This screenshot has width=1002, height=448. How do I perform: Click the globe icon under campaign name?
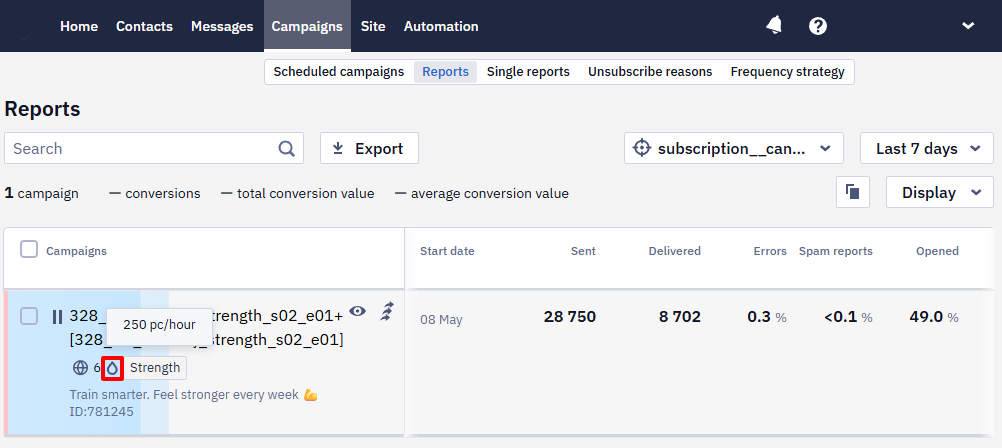pos(80,367)
